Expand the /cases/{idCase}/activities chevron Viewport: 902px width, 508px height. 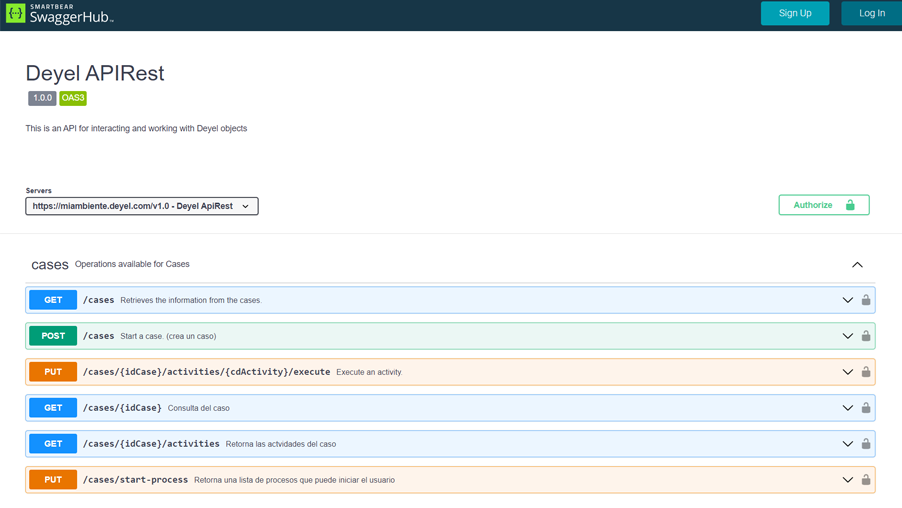click(847, 444)
